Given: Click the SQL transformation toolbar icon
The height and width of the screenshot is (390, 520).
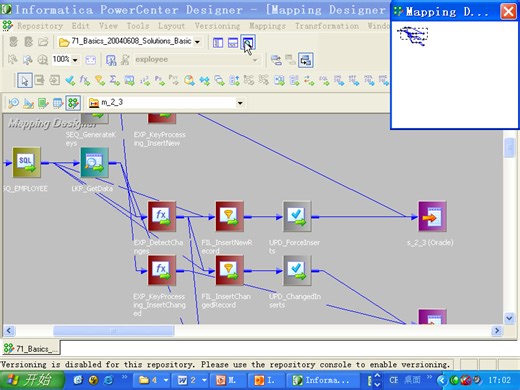Looking at the screenshot, I should point(323,80).
